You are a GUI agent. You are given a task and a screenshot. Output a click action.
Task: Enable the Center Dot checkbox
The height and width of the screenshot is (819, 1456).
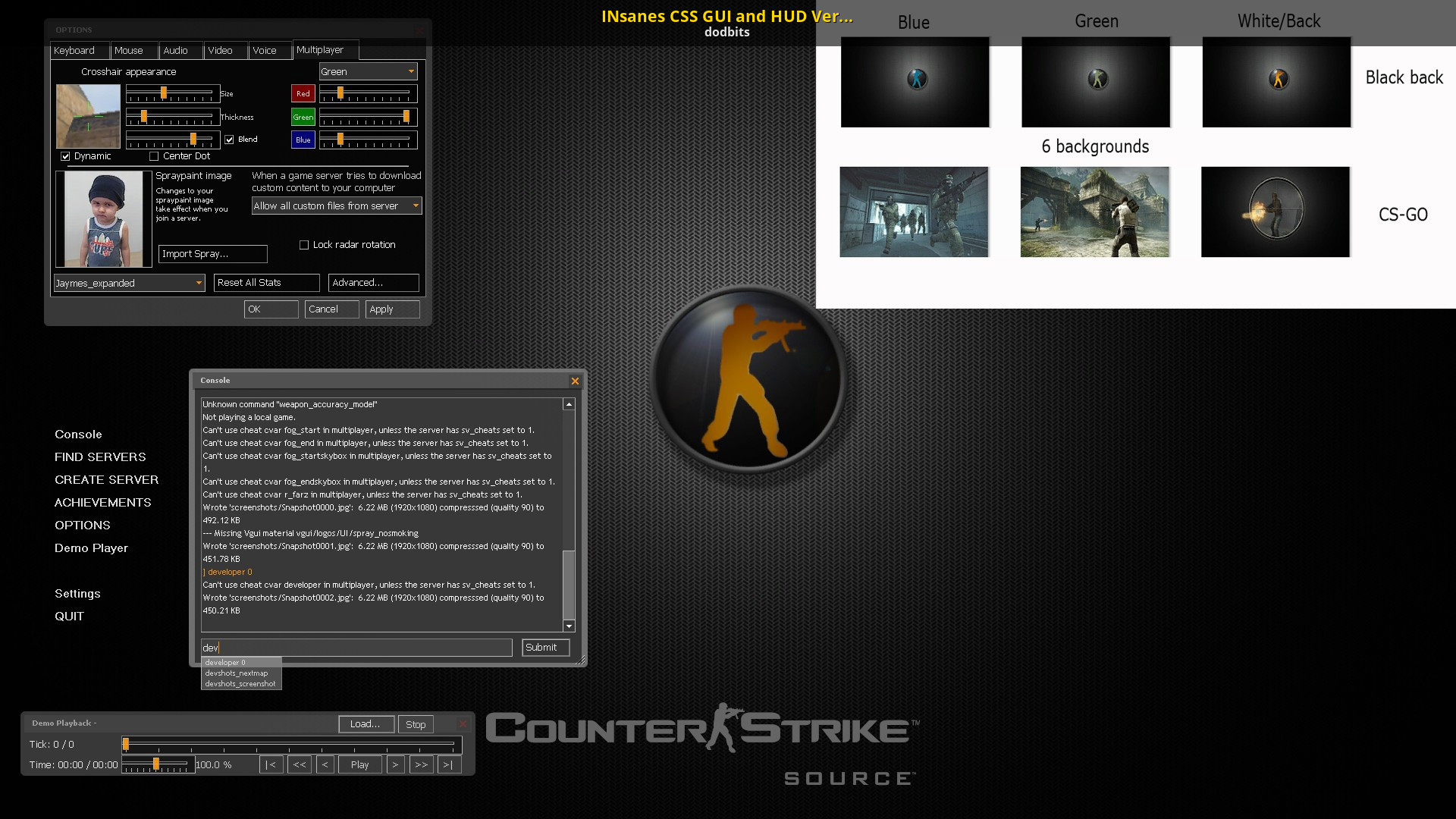coord(155,155)
